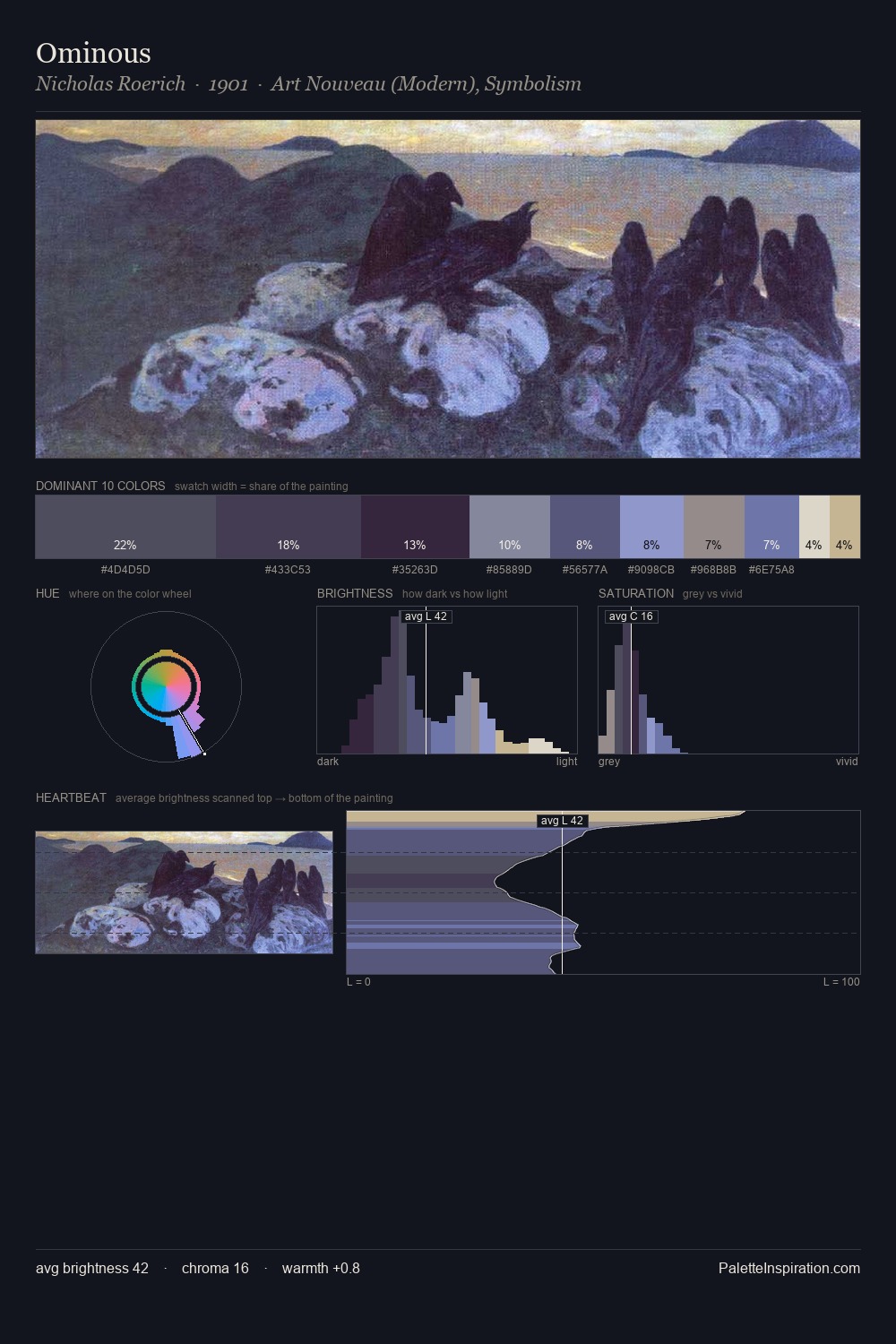896x1344 pixels.
Task: Click the 18% swatch #433C53
Action: [289, 527]
